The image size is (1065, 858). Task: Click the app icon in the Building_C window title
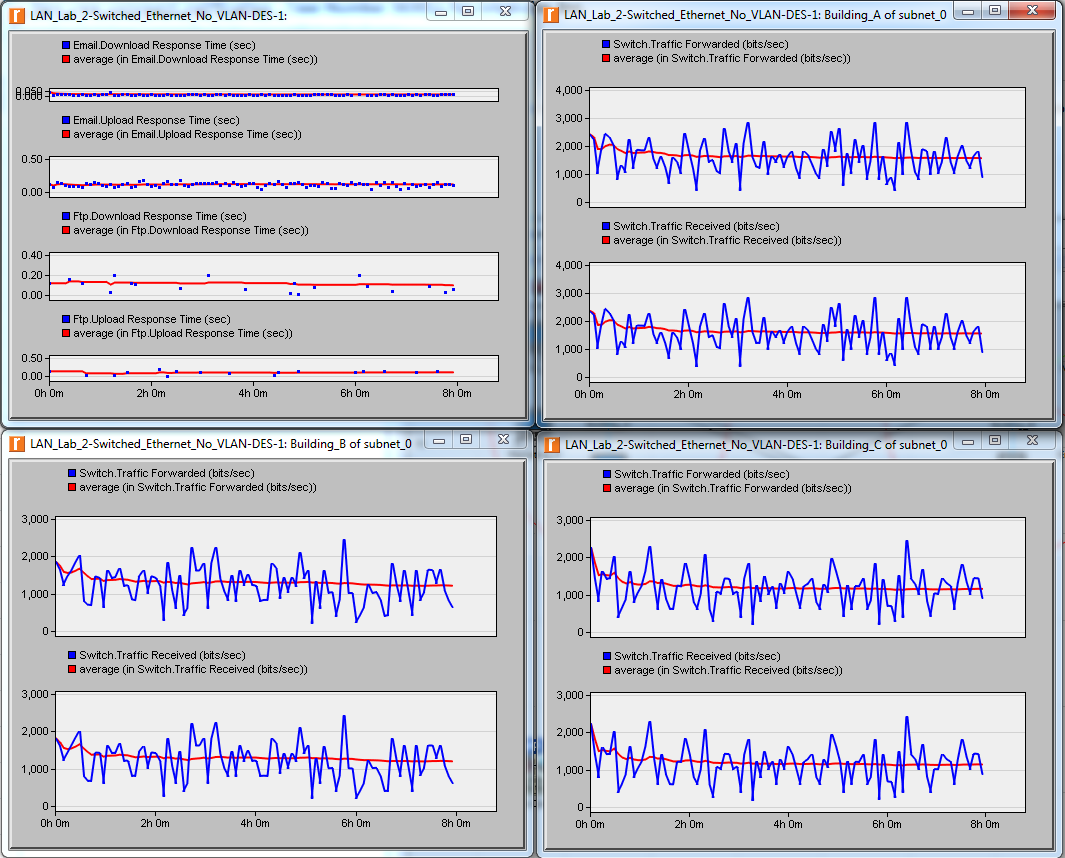coord(552,445)
